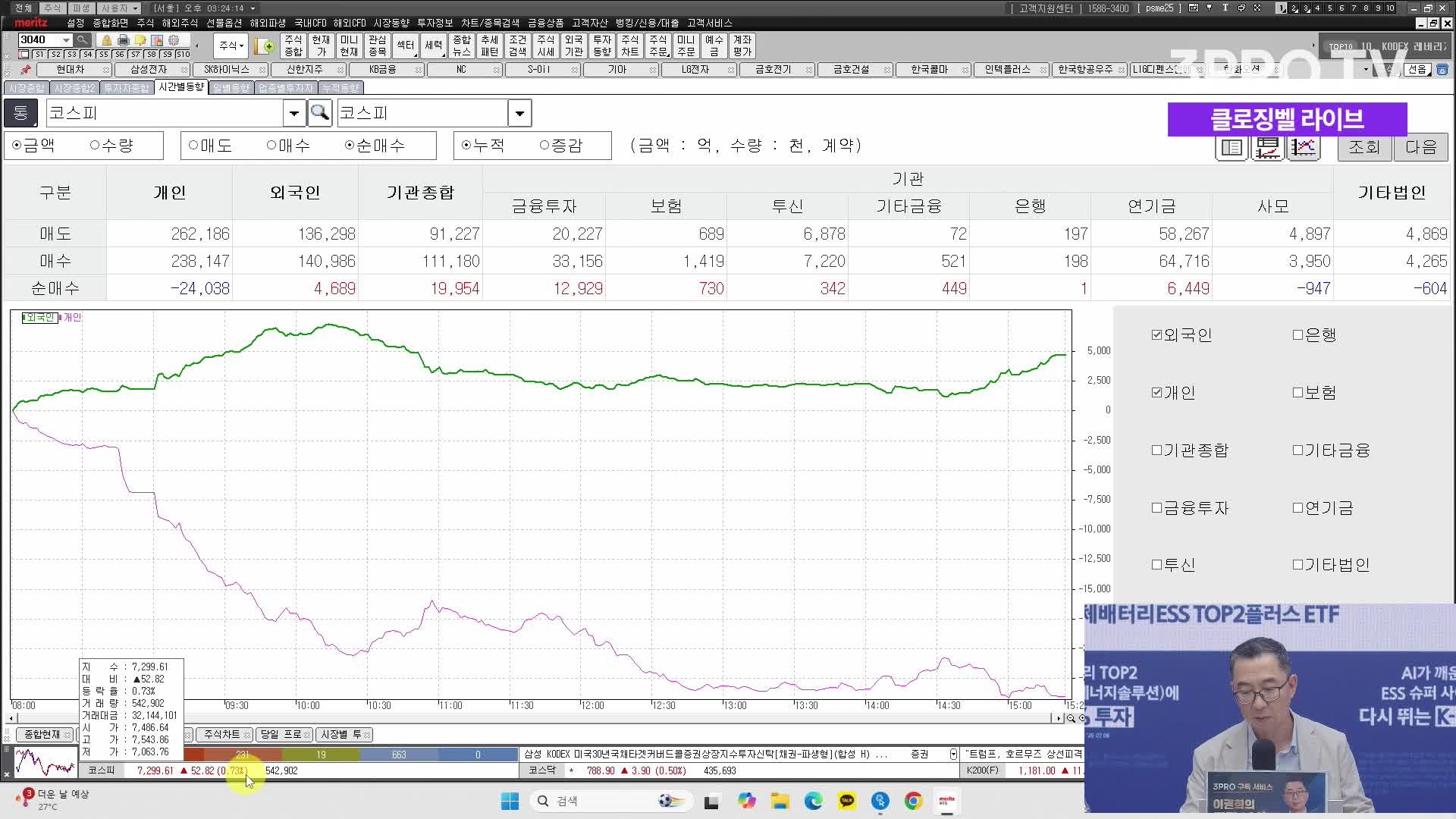This screenshot has width=1456, height=819.
Task: Open the 주식 category dropdown in toolbar
Action: tap(231, 45)
